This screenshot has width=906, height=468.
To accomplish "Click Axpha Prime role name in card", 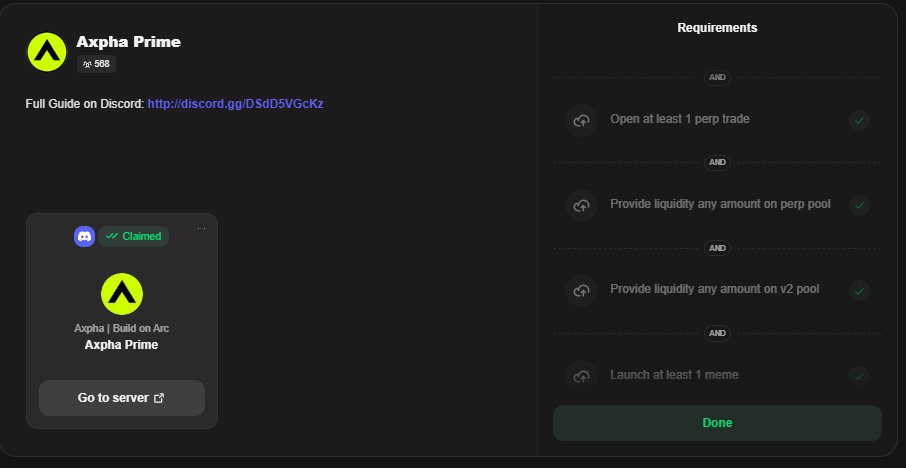I will click(x=121, y=345).
